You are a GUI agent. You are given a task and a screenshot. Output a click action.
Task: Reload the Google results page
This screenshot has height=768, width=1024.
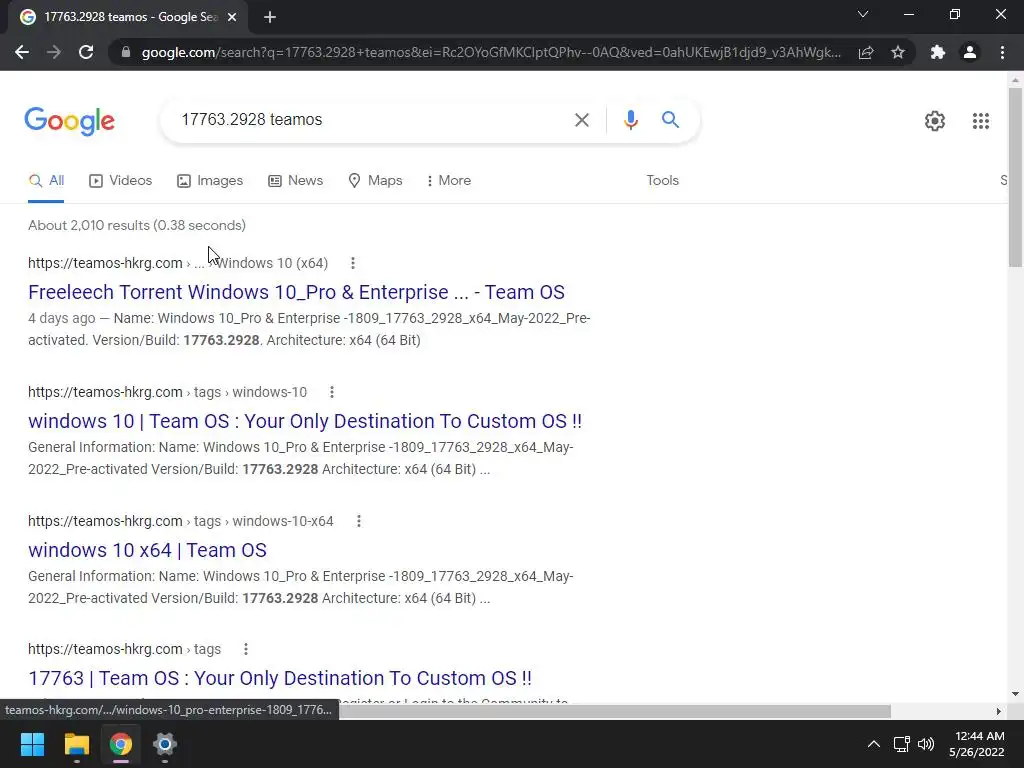(86, 52)
